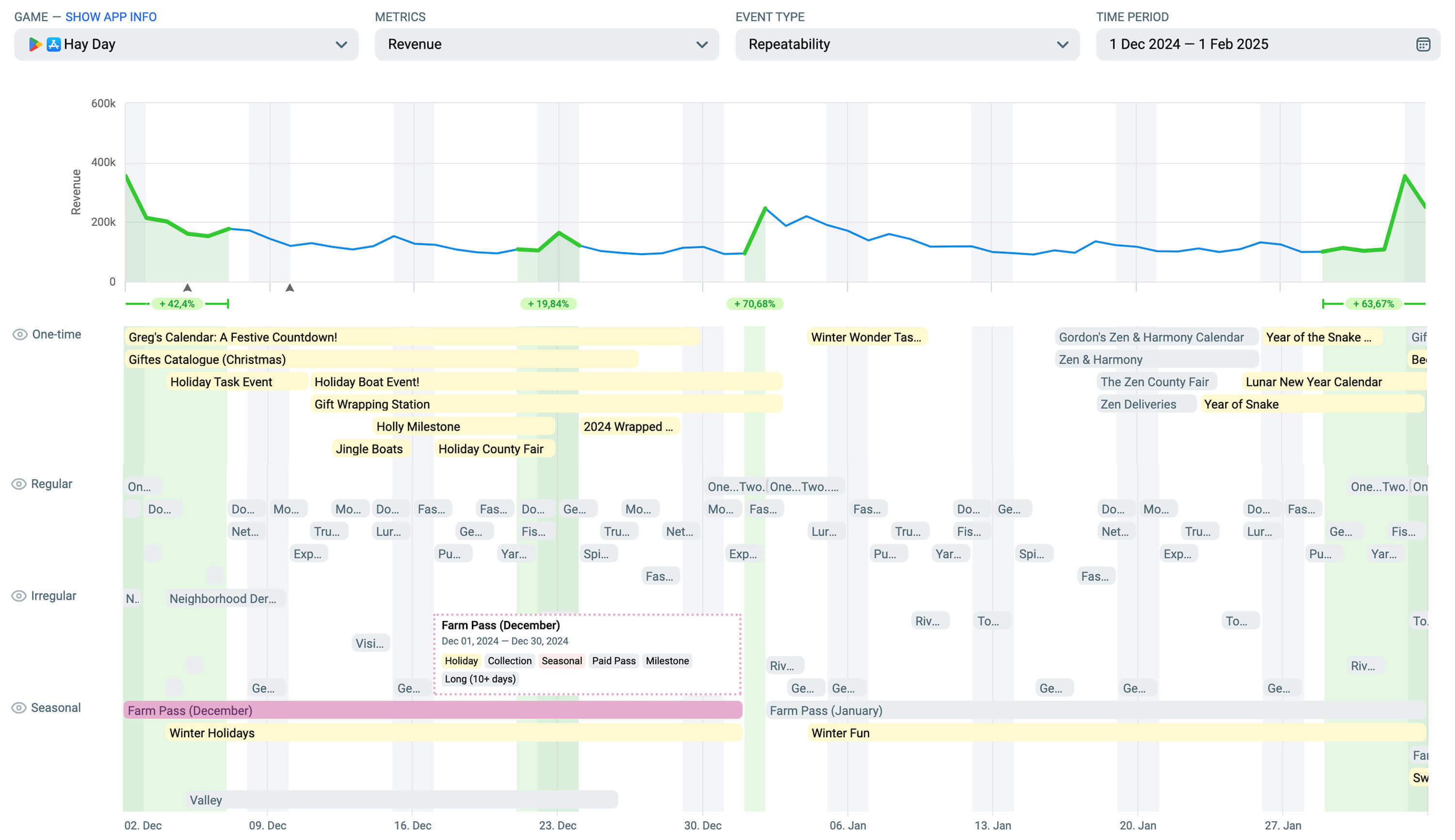Screen dimensions: 1455x840
Task: Hide Seasonal events row with eye icon
Action: tap(19, 708)
